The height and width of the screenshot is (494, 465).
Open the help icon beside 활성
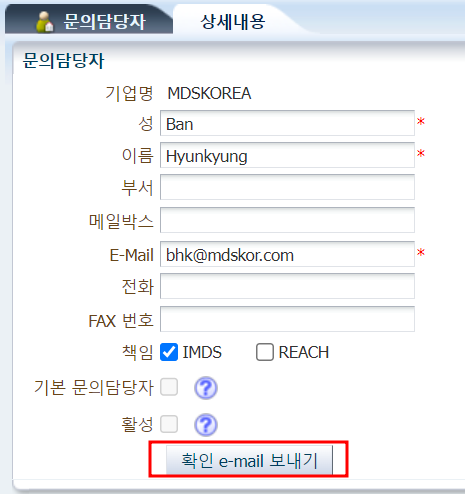(206, 425)
